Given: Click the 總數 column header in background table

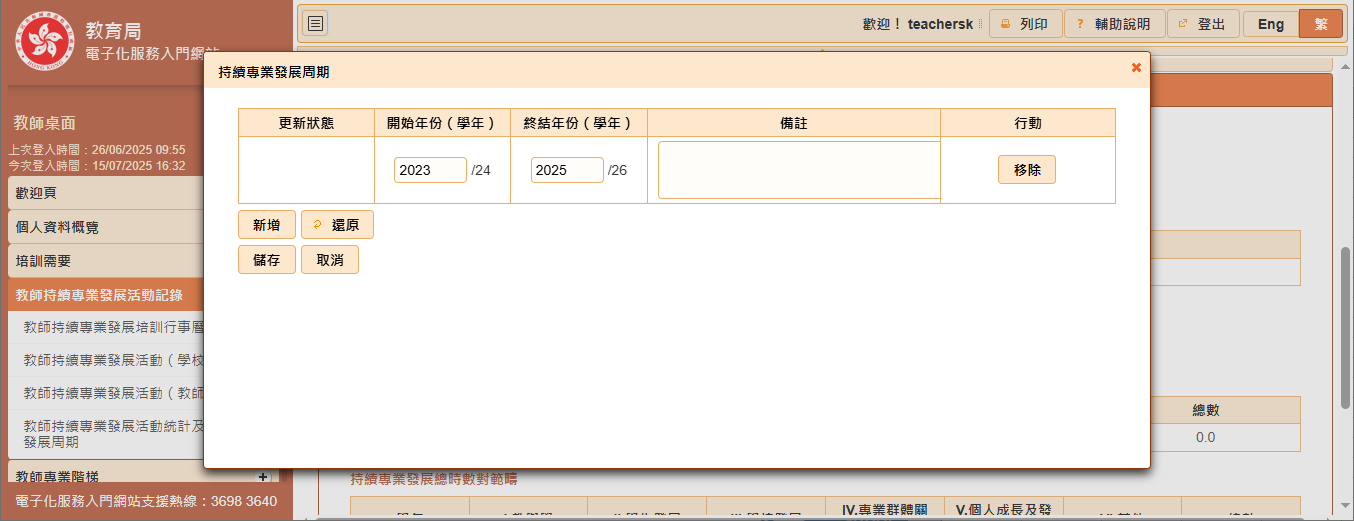Looking at the screenshot, I should click(1206, 410).
